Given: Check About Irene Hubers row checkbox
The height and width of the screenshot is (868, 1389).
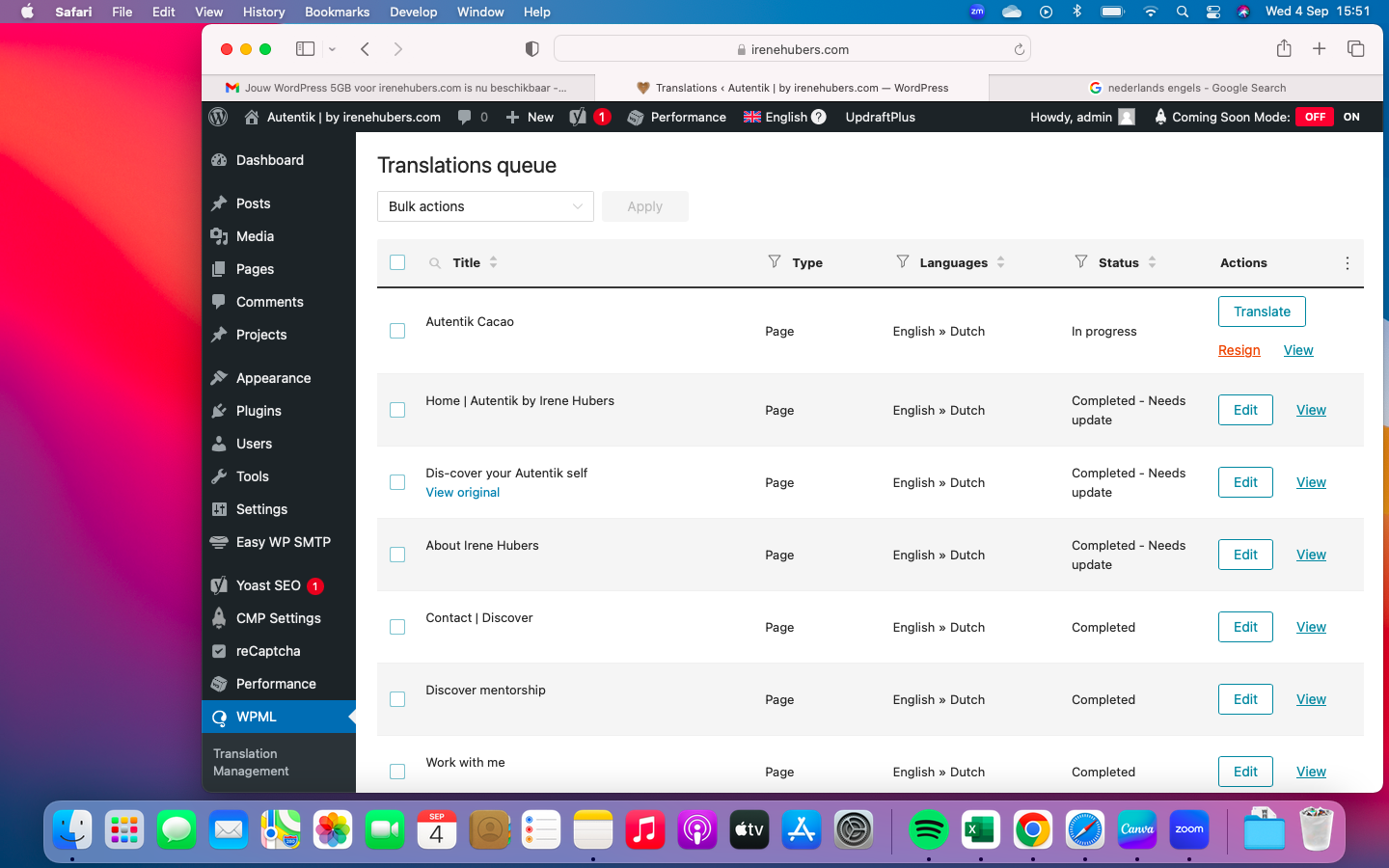Looking at the screenshot, I should (x=397, y=555).
